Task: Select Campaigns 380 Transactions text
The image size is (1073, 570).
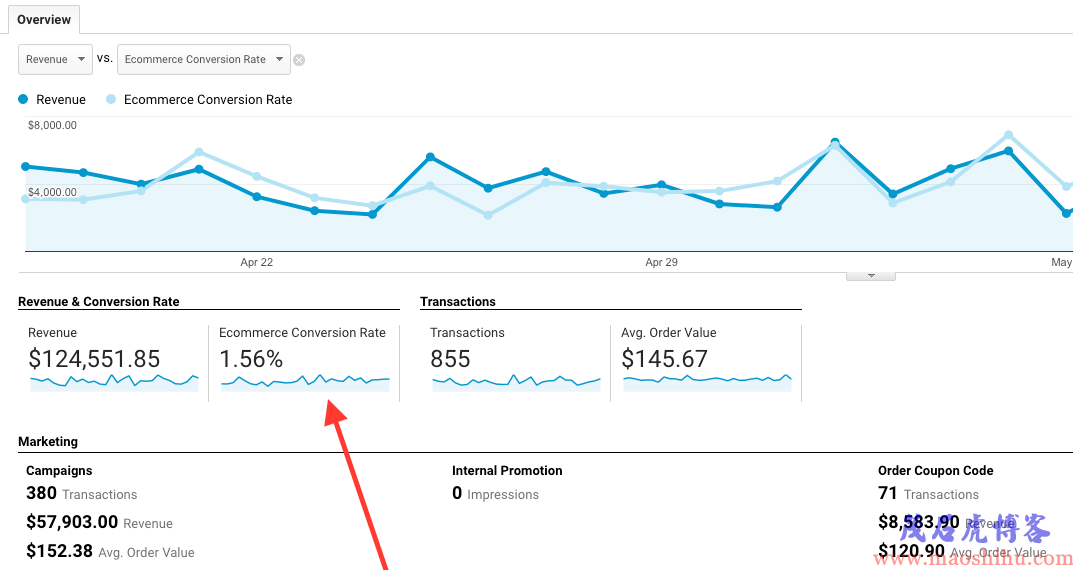Action: [81, 493]
